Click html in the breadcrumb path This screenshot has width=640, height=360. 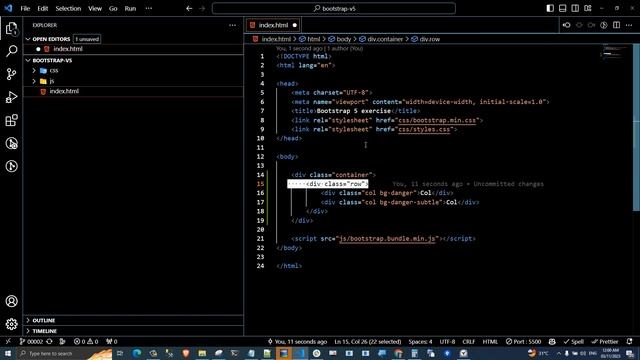pyautogui.click(x=313, y=39)
